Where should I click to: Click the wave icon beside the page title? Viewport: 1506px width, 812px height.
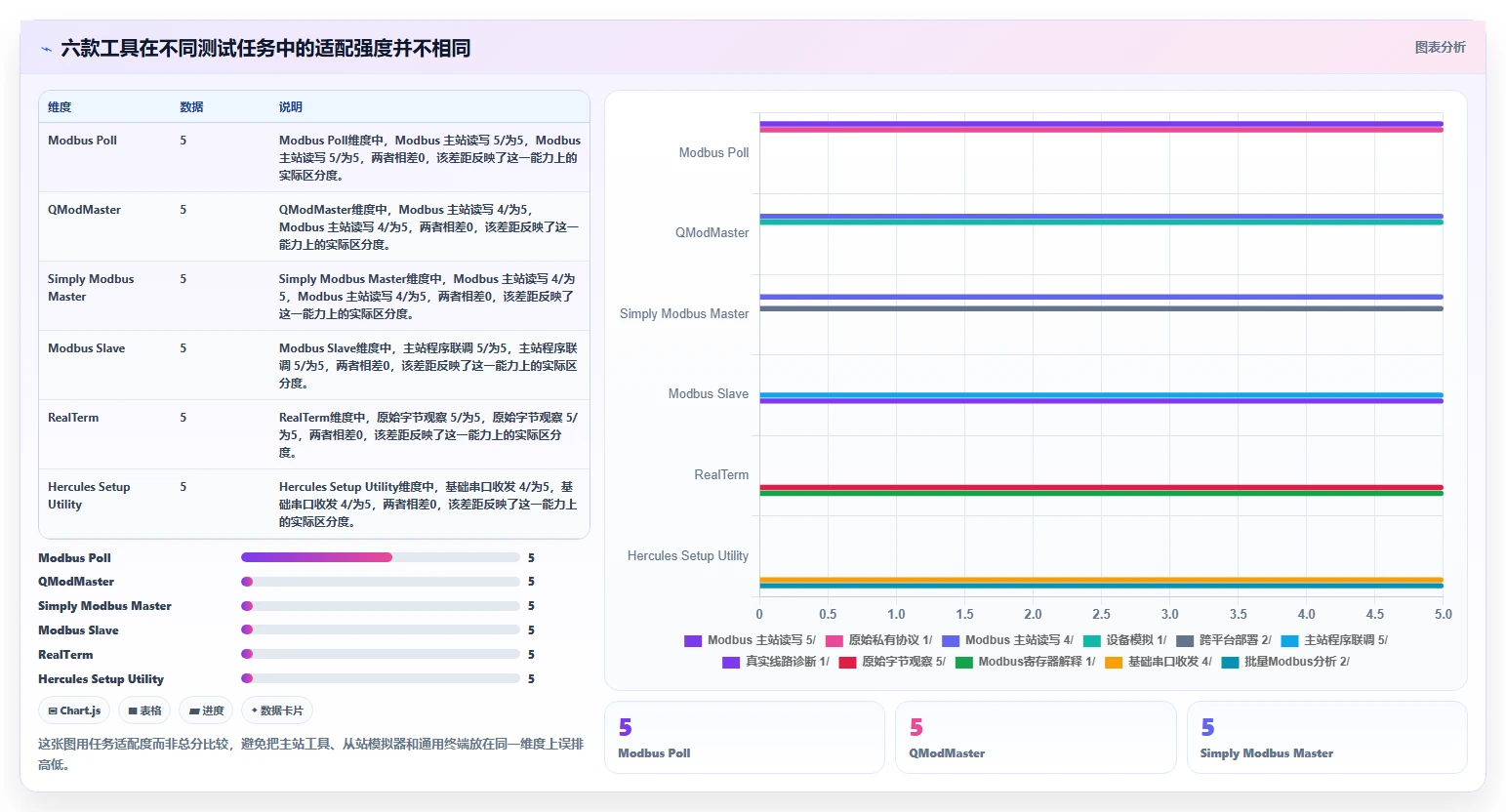point(46,49)
